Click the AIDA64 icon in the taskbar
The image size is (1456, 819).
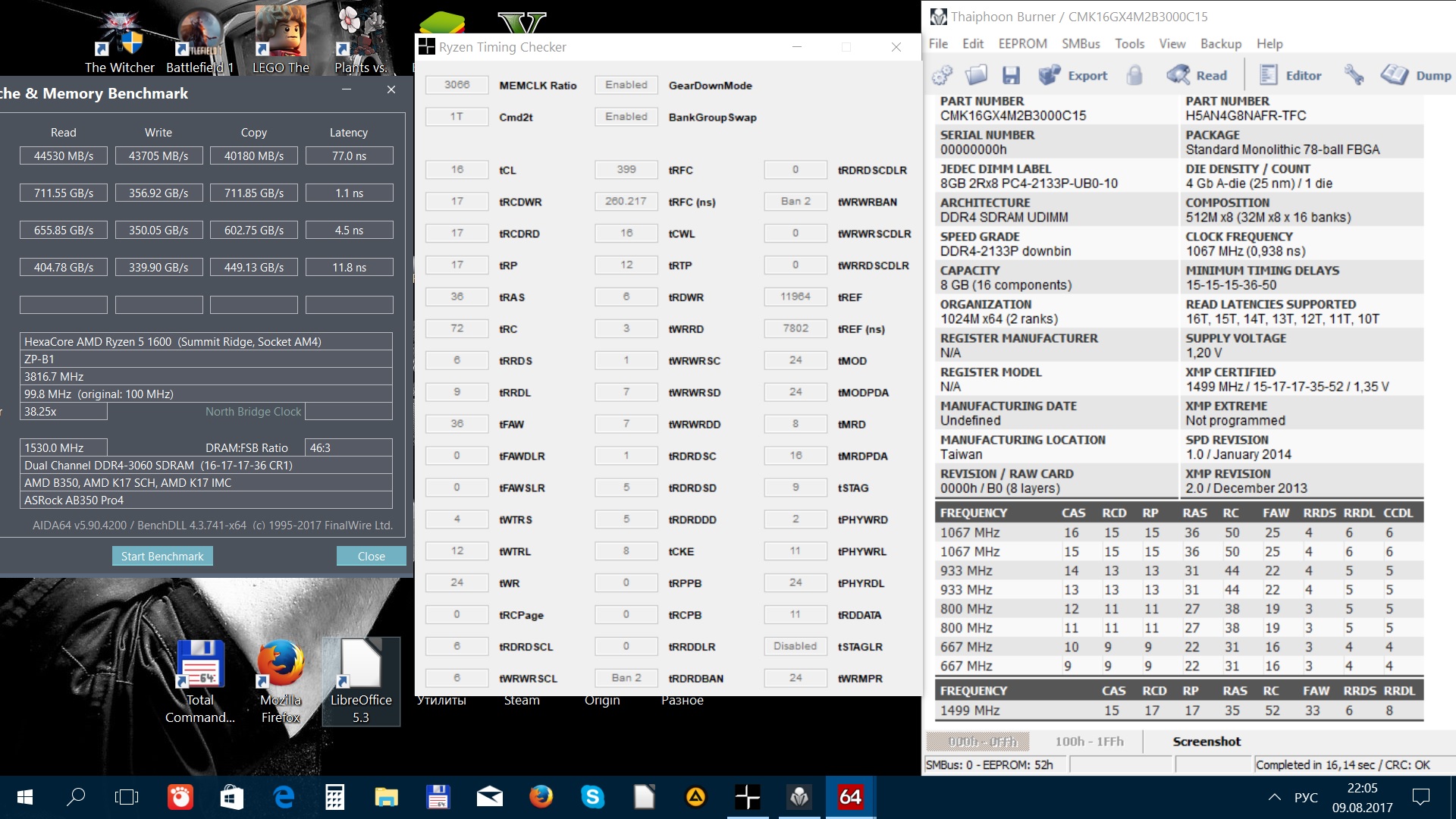click(850, 796)
